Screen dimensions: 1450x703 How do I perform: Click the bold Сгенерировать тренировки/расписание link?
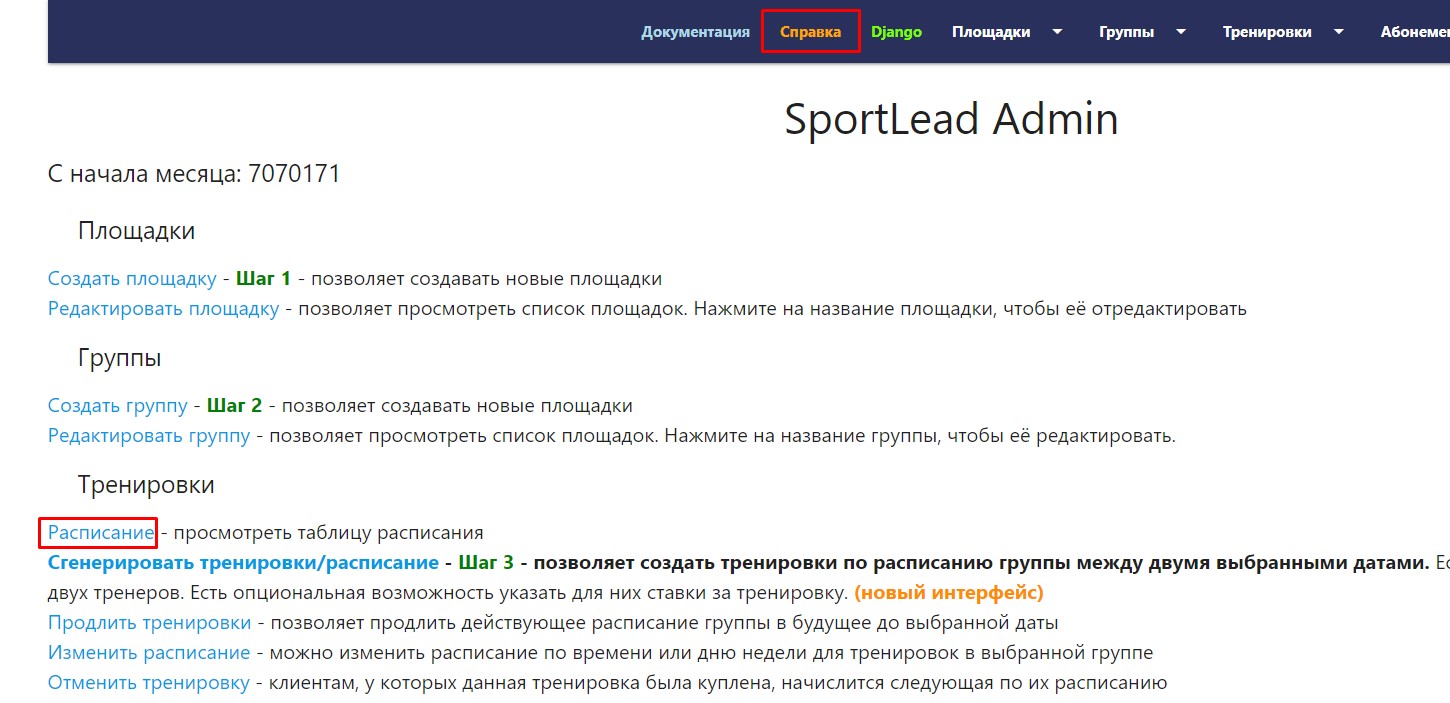[243, 563]
